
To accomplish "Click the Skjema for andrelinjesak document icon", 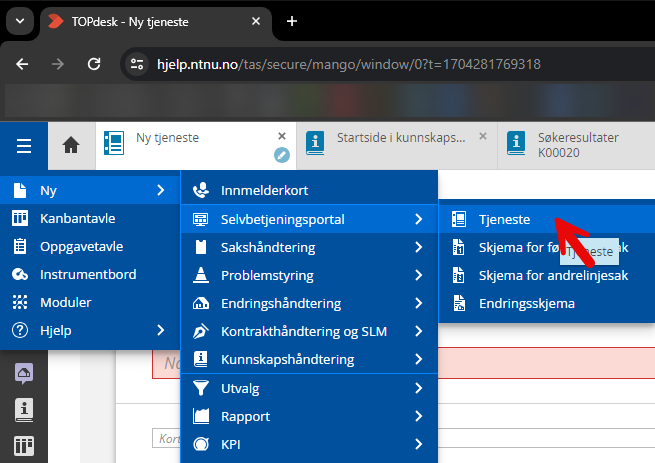I will click(x=459, y=275).
